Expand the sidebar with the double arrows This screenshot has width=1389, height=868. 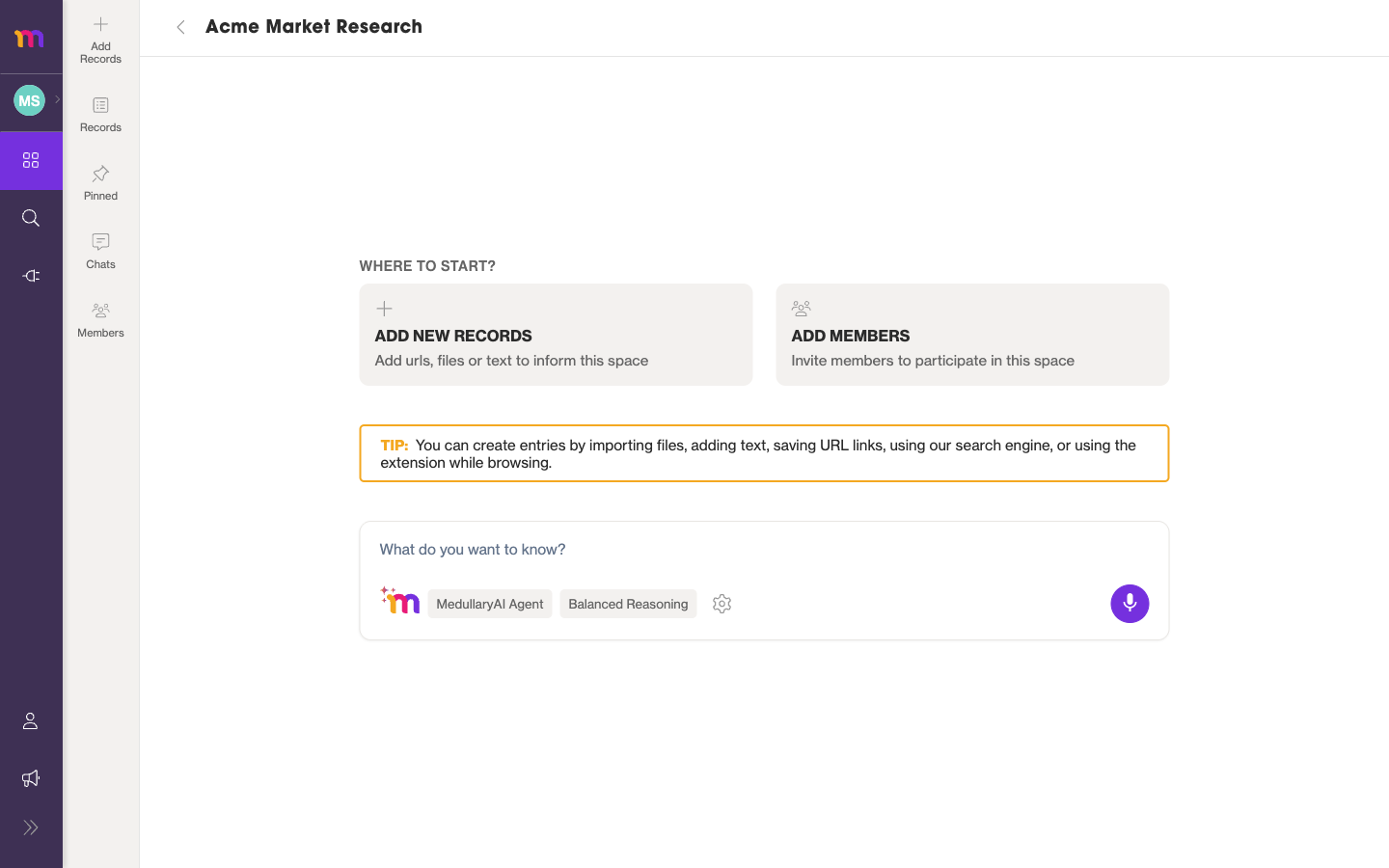[x=31, y=827]
